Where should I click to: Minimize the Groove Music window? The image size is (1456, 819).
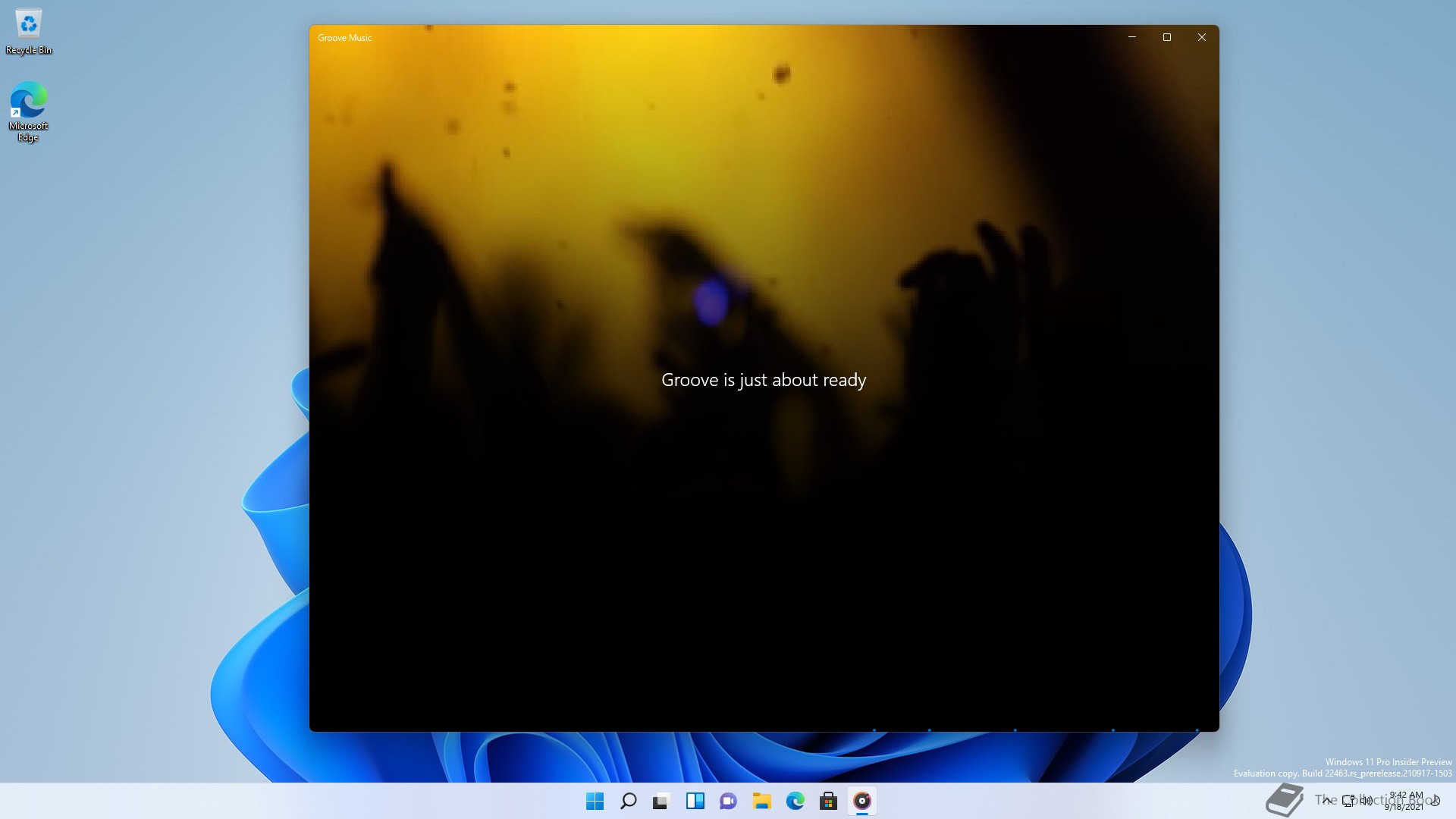1132,37
